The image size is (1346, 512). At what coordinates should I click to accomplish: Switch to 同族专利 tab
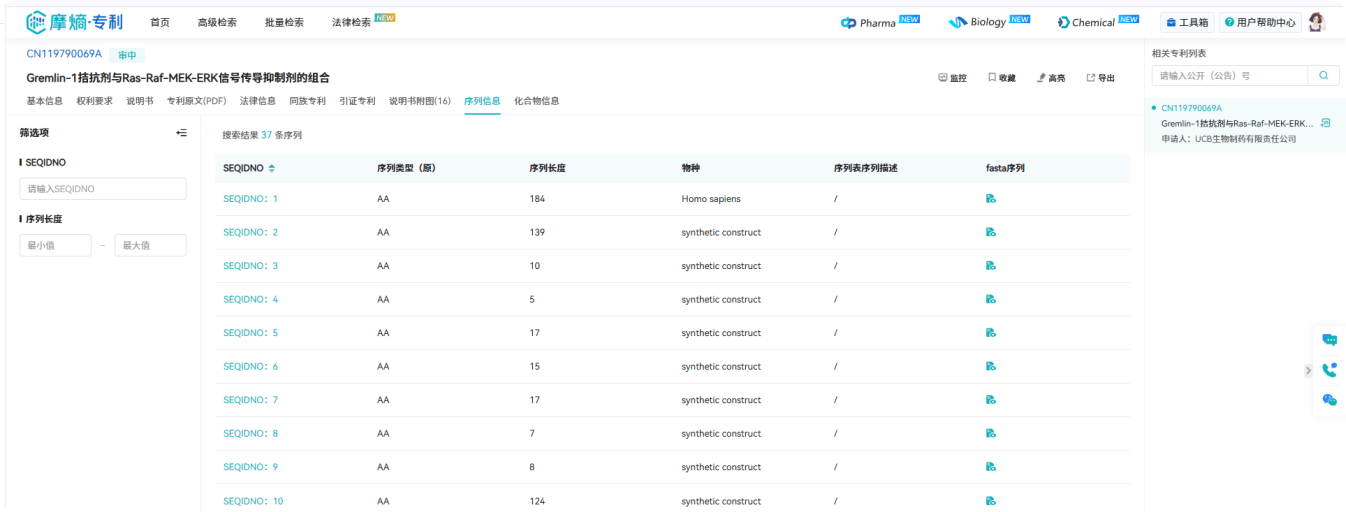pyautogui.click(x=308, y=101)
